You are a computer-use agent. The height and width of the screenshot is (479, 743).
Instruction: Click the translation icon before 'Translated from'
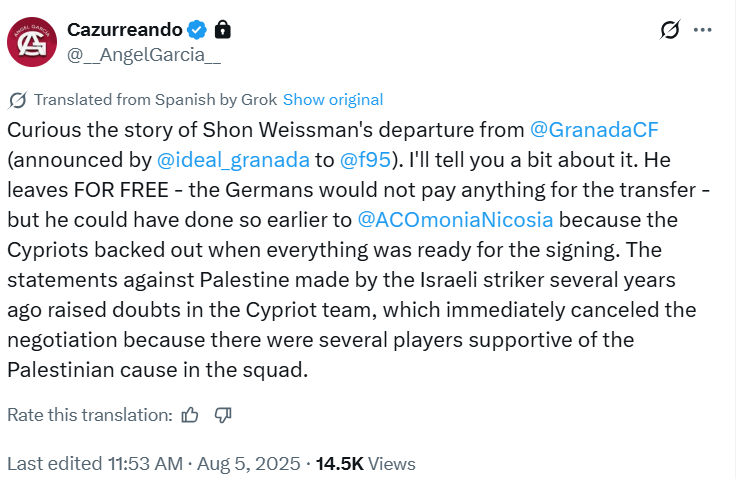pos(17,100)
